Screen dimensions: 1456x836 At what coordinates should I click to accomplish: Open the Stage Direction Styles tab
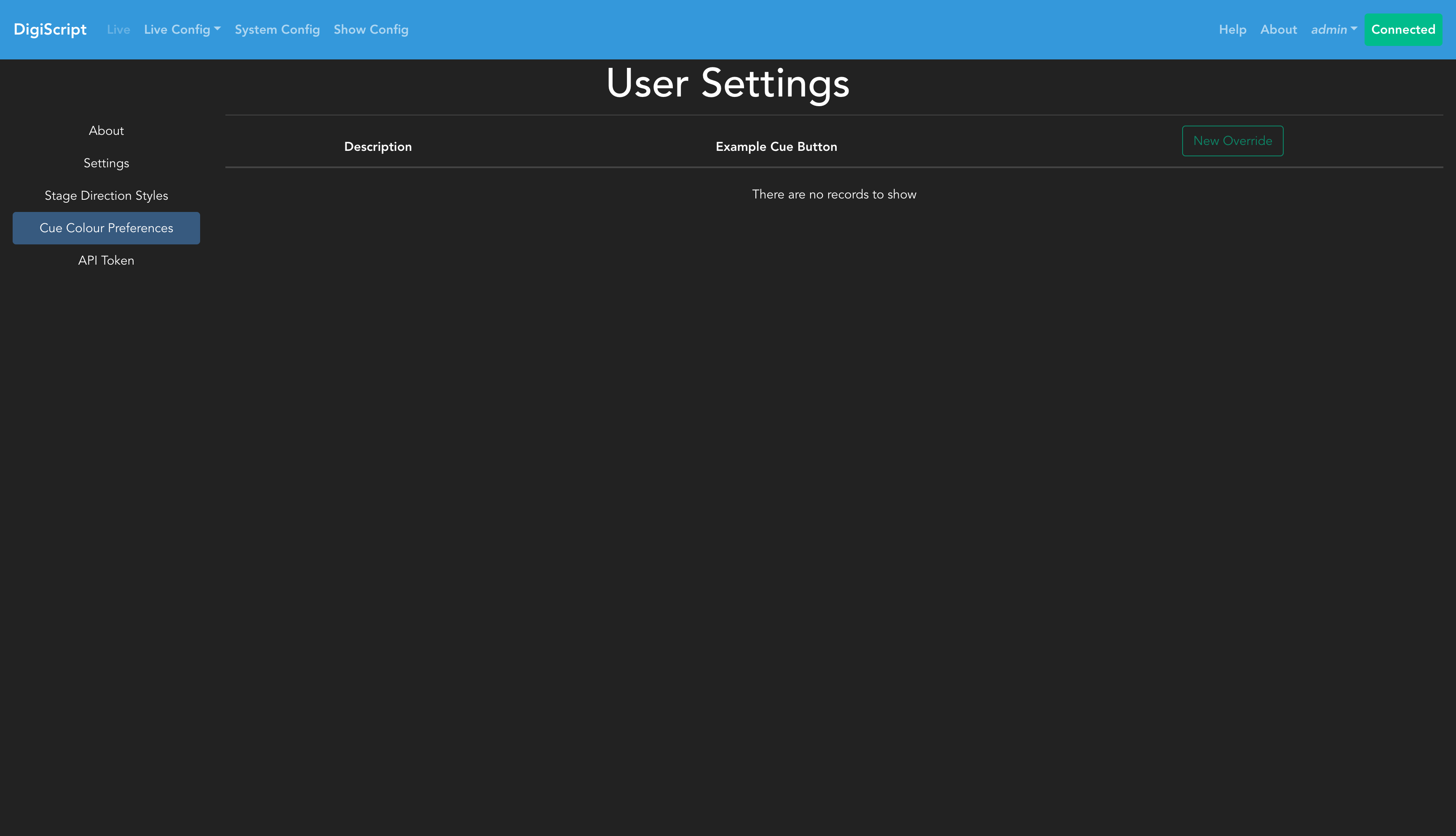pos(106,196)
